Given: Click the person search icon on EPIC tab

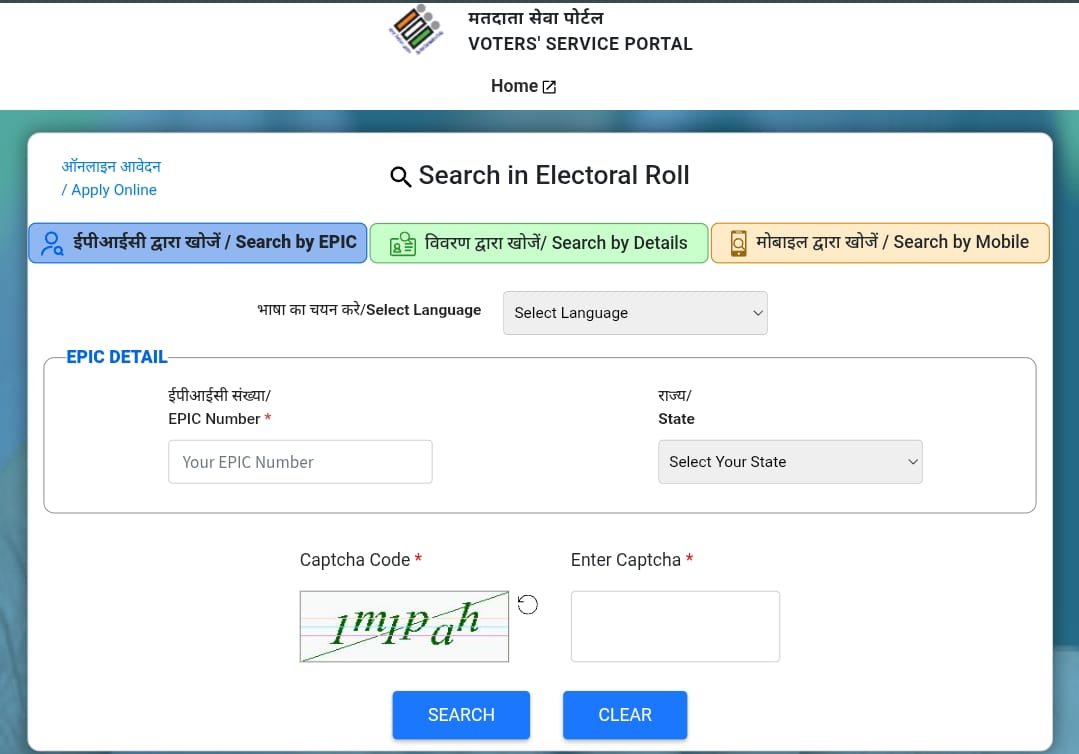Looking at the screenshot, I should [x=53, y=243].
